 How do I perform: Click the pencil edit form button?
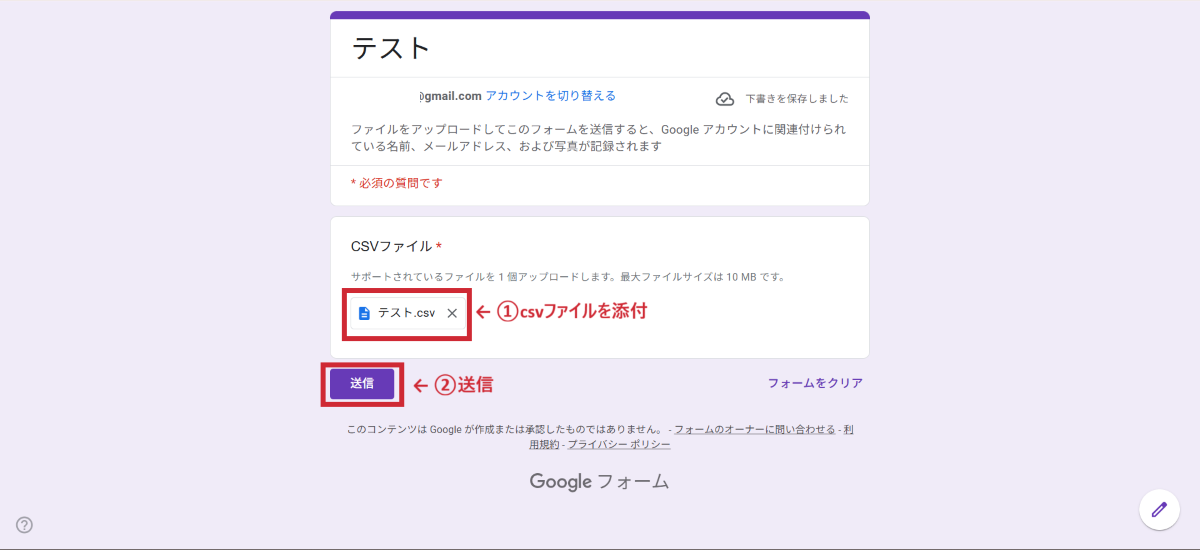1159,509
